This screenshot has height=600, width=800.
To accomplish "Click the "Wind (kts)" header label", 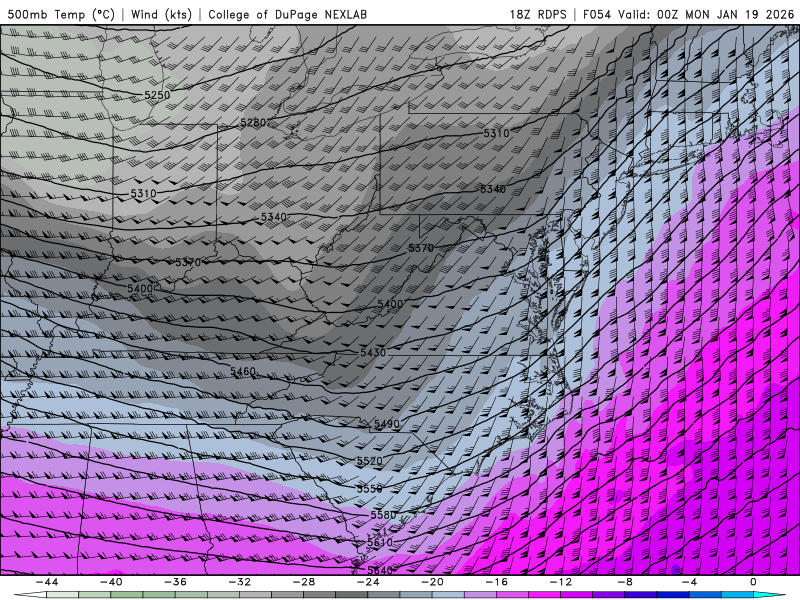I will pos(161,14).
